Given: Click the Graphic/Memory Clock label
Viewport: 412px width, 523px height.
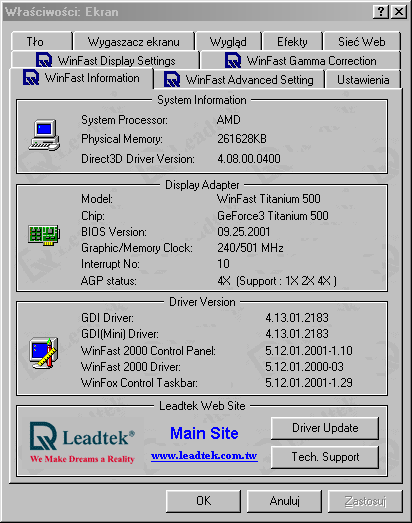Looking at the screenshot, I should coord(137,248).
